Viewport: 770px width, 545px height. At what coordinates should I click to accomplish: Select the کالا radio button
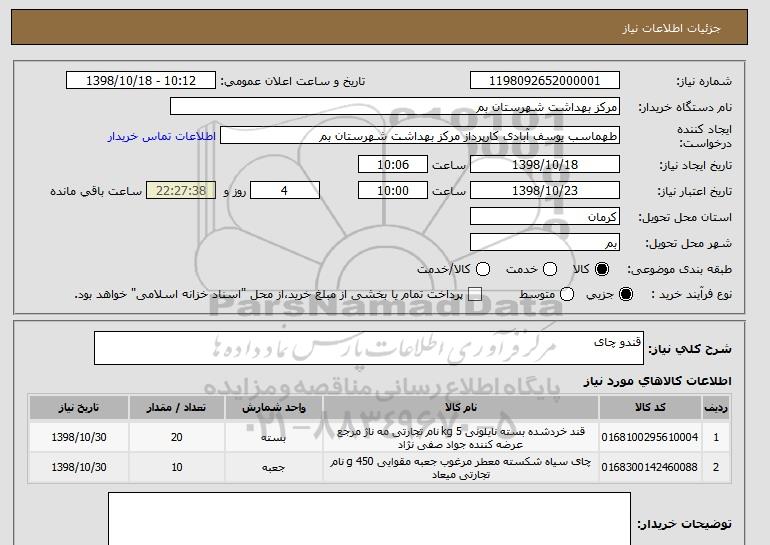[x=602, y=269]
